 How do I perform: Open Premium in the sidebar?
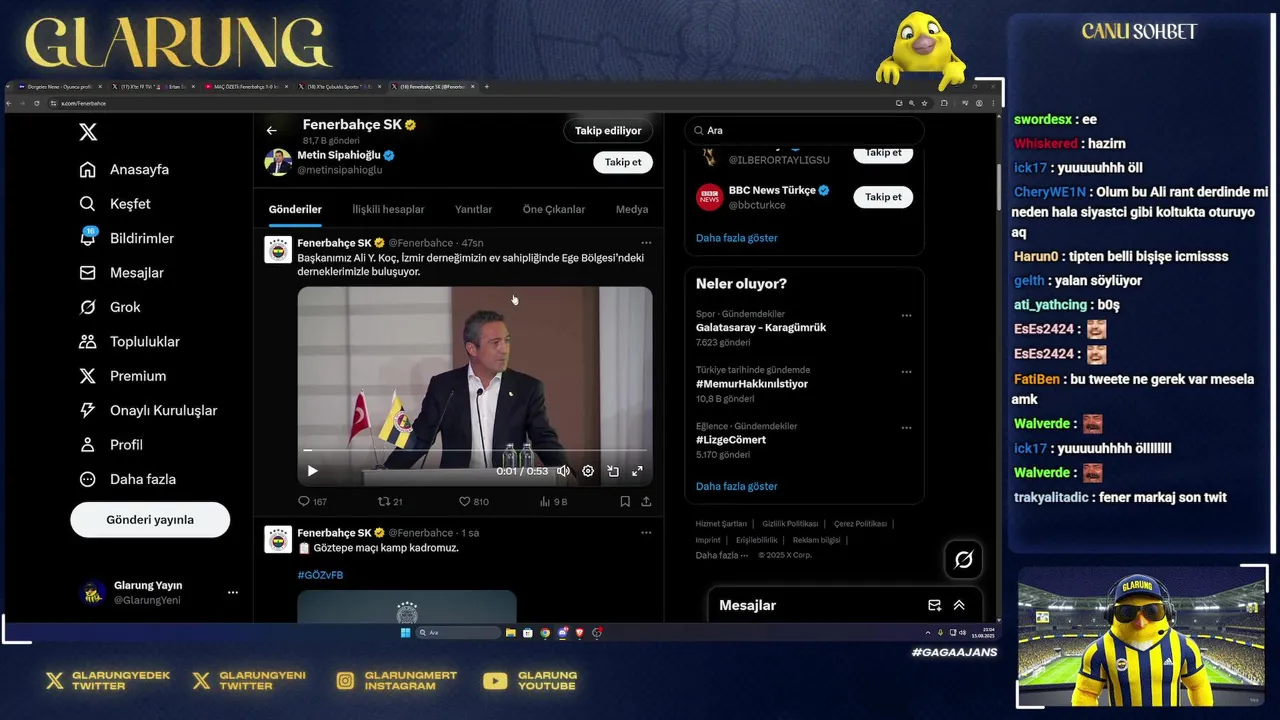122,376
